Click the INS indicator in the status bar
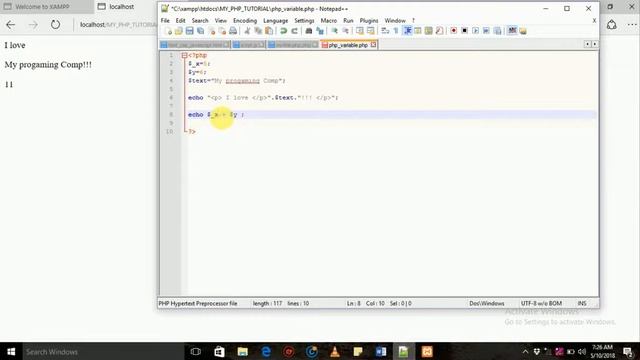 coord(582,303)
